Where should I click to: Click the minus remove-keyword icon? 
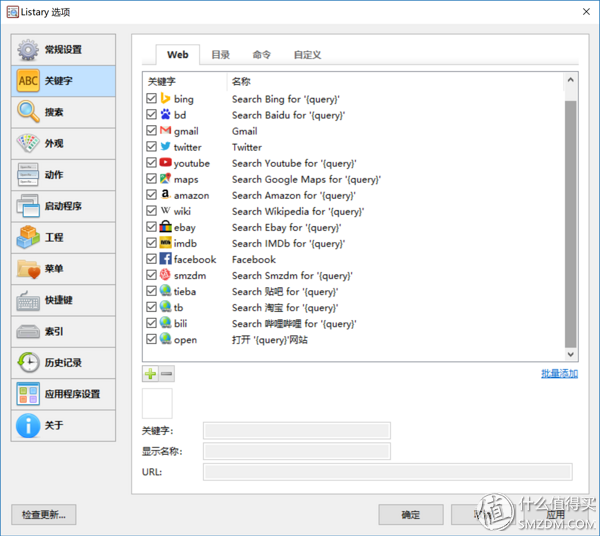pos(166,373)
